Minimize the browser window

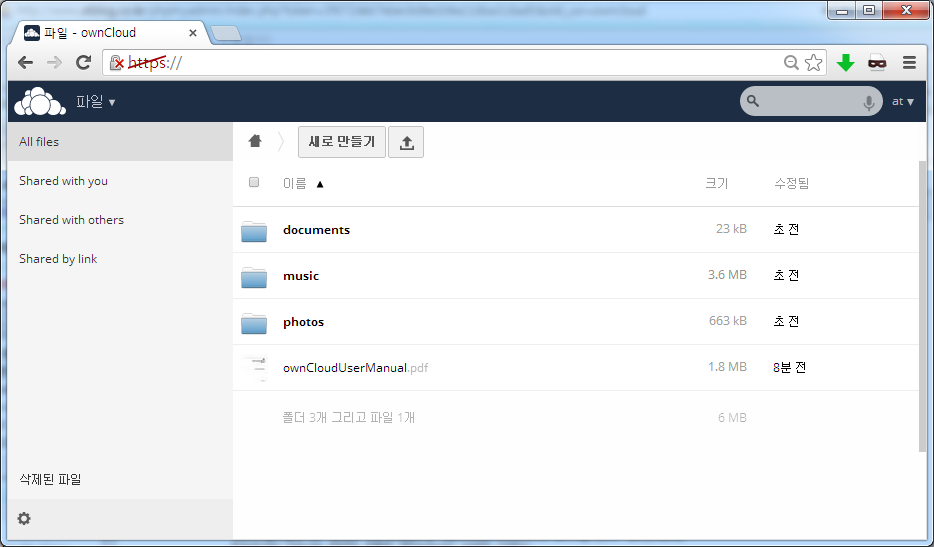point(842,10)
